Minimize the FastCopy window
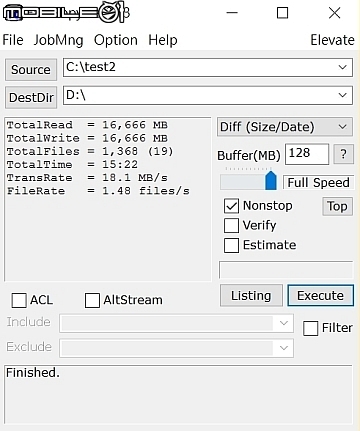The image size is (360, 431). pos(232,13)
